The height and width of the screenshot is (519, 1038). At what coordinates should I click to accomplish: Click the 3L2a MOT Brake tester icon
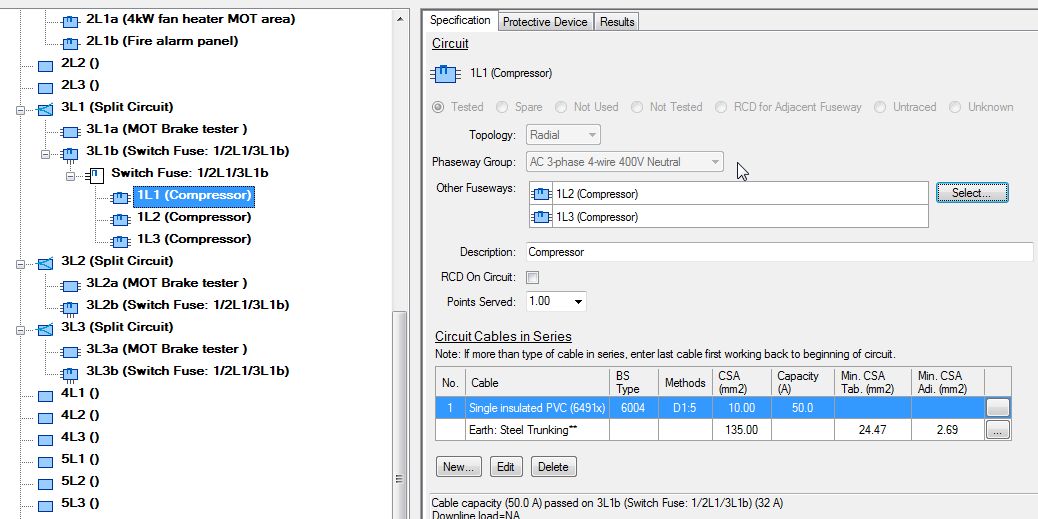70,286
